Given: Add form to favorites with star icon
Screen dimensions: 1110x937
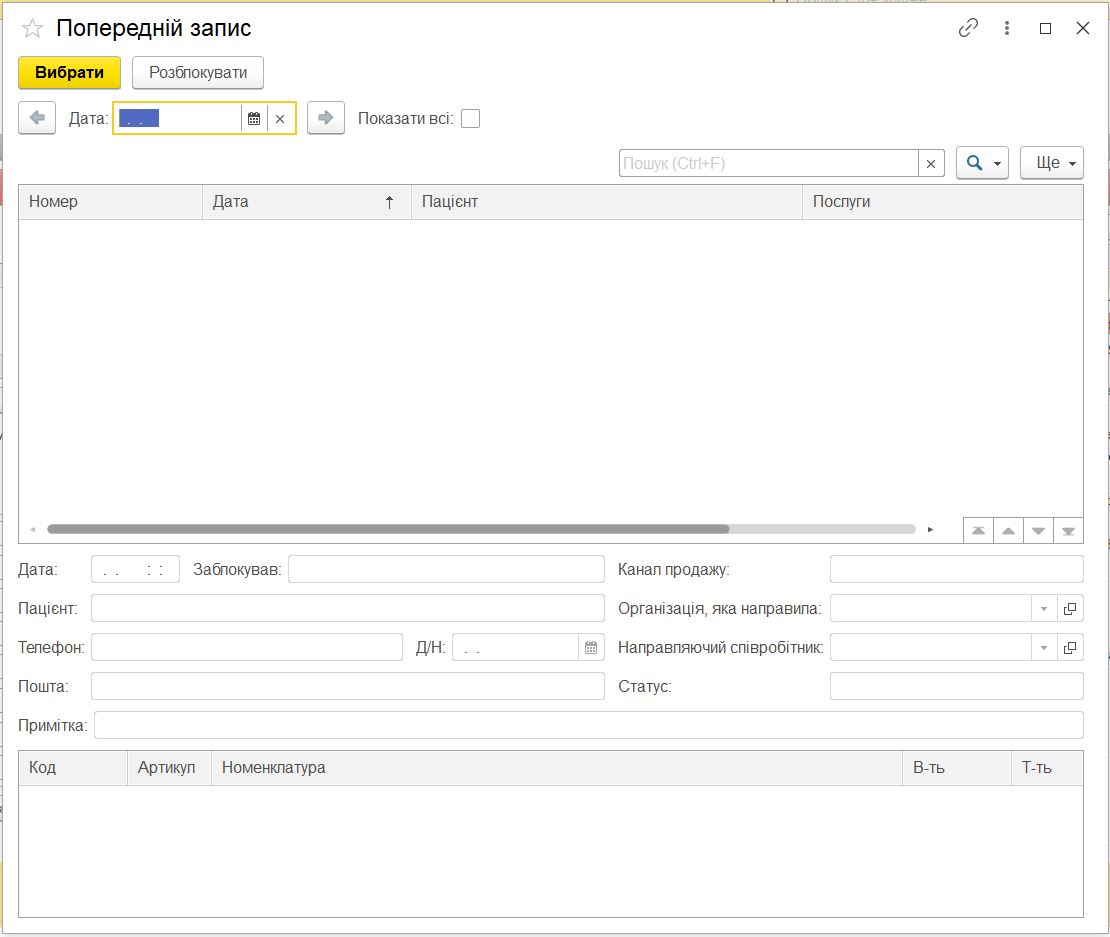Looking at the screenshot, I should pyautogui.click(x=32, y=29).
